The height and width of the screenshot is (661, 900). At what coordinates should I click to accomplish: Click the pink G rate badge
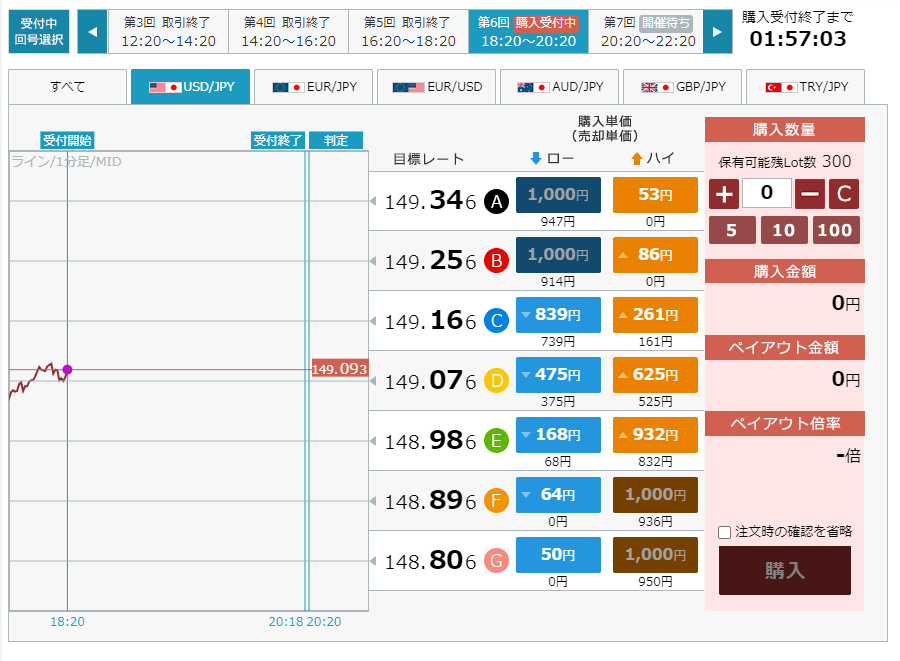[496, 561]
